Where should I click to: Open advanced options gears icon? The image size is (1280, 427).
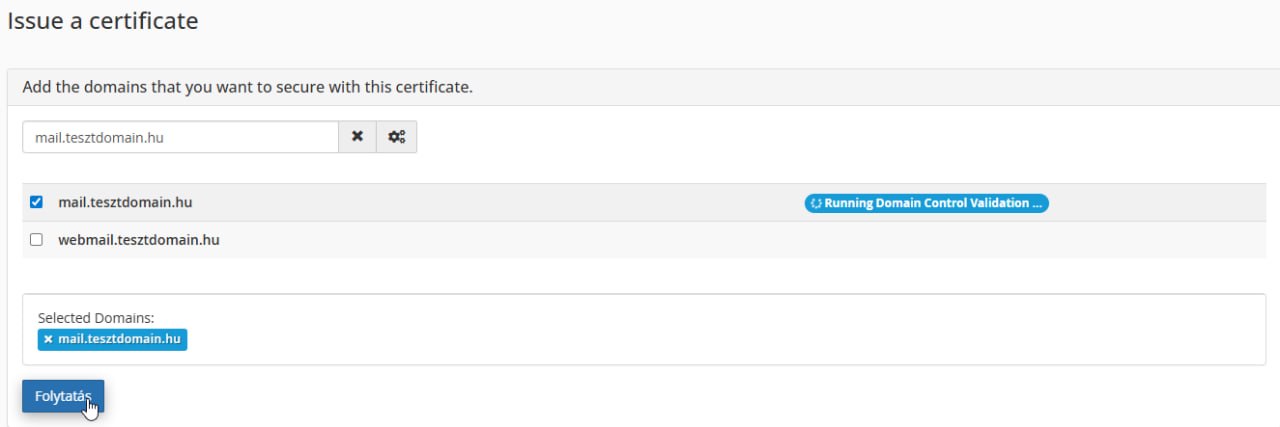pyautogui.click(x=396, y=137)
